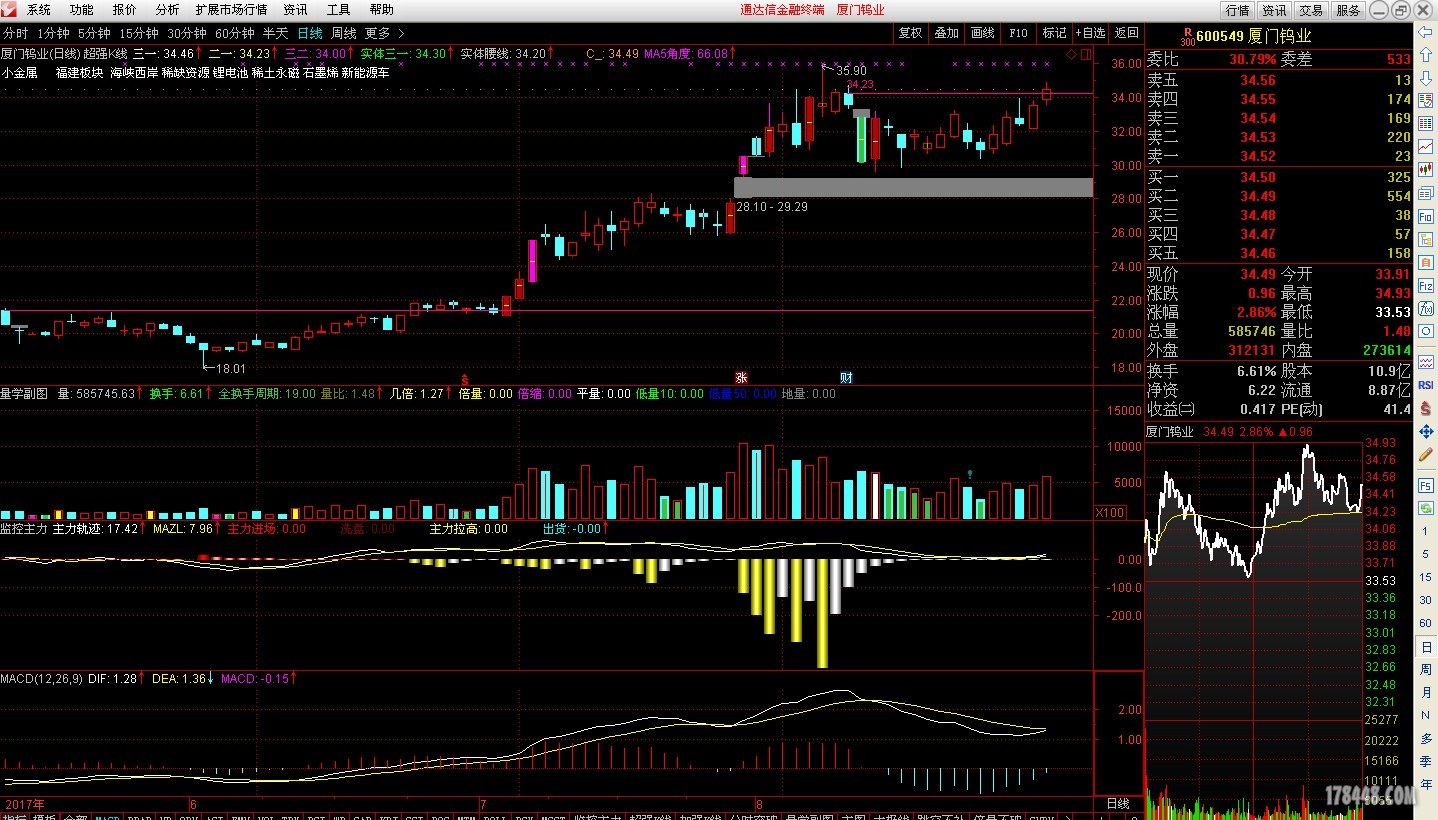Switch to the 分时 chart tab
Image resolution: width=1438 pixels, height=820 pixels.
15,33
